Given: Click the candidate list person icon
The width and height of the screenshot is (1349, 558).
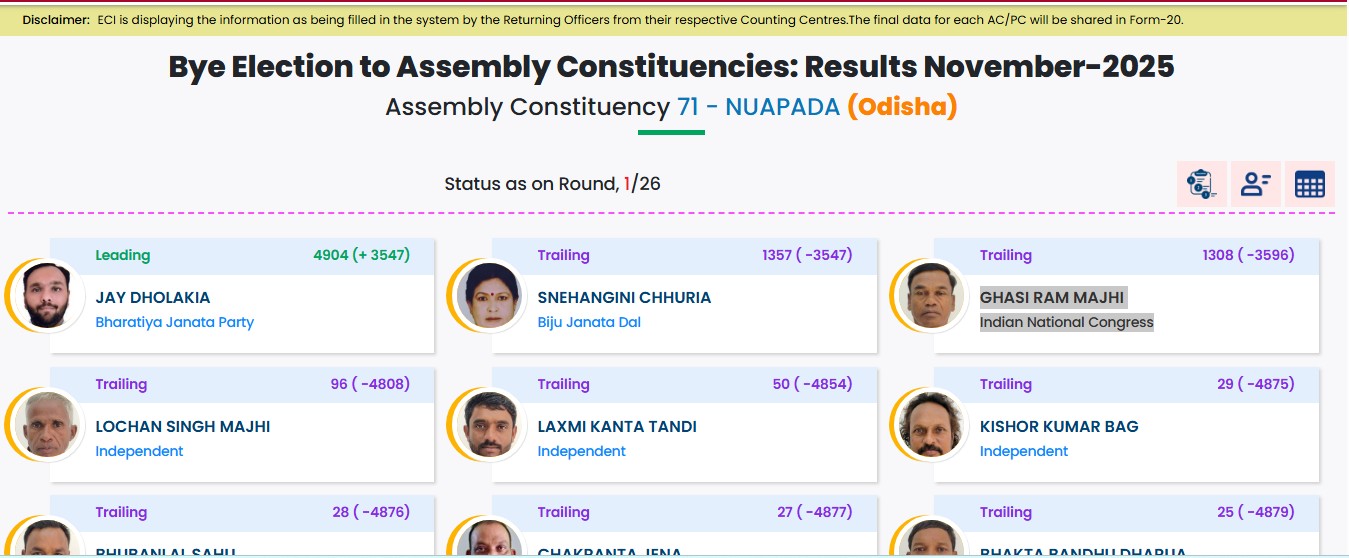Looking at the screenshot, I should [1255, 184].
